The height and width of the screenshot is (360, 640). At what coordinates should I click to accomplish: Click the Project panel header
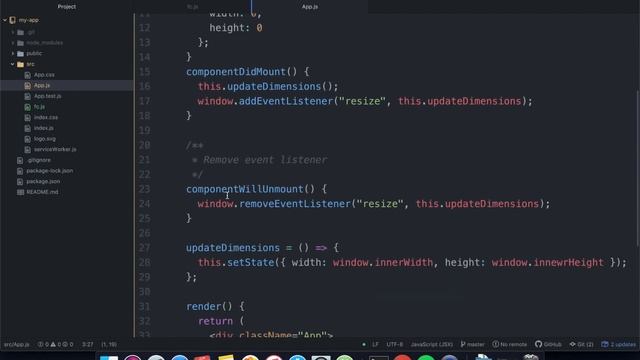[x=67, y=7]
